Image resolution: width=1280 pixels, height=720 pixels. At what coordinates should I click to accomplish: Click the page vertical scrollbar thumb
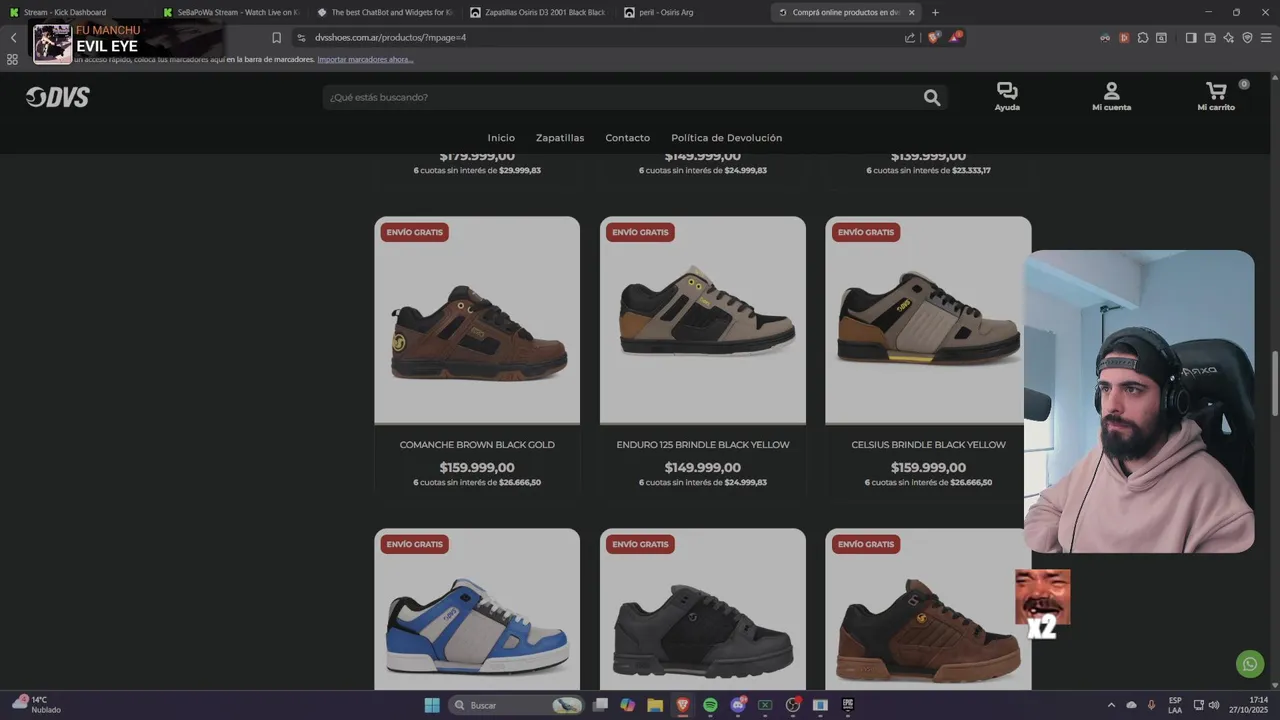pyautogui.click(x=1275, y=385)
